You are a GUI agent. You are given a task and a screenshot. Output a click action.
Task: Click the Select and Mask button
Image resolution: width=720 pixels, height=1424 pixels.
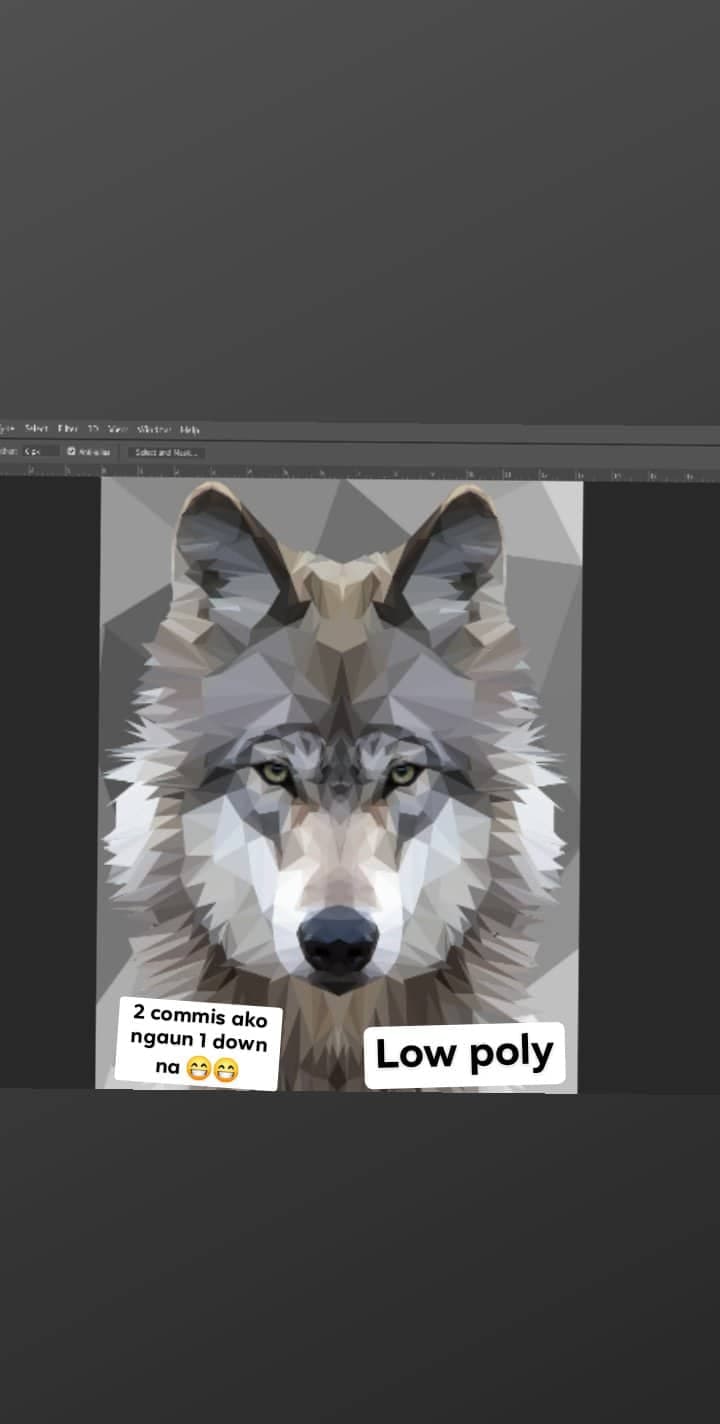pos(166,452)
